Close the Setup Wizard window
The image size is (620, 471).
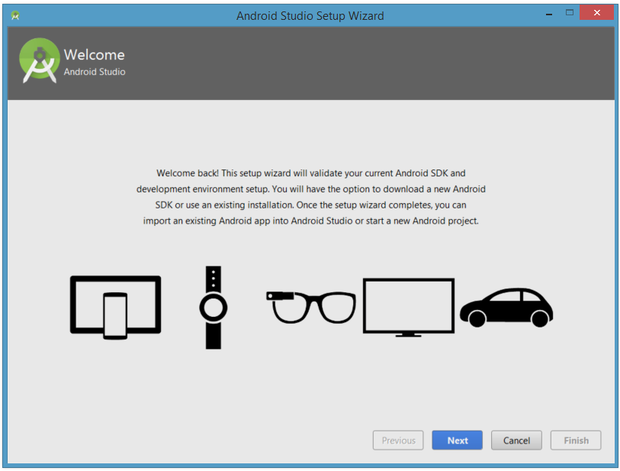tap(596, 13)
